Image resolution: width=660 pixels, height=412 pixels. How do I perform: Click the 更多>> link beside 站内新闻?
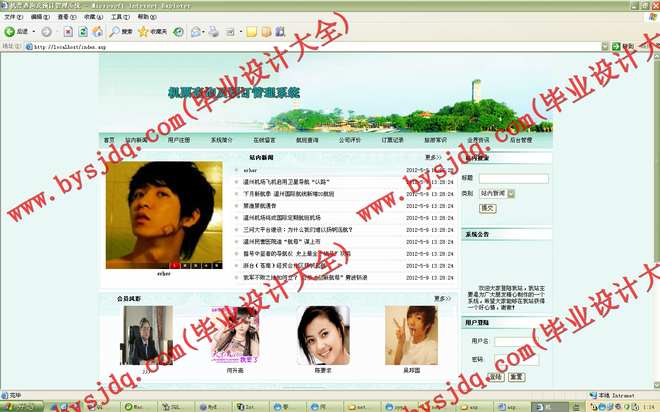coord(432,158)
